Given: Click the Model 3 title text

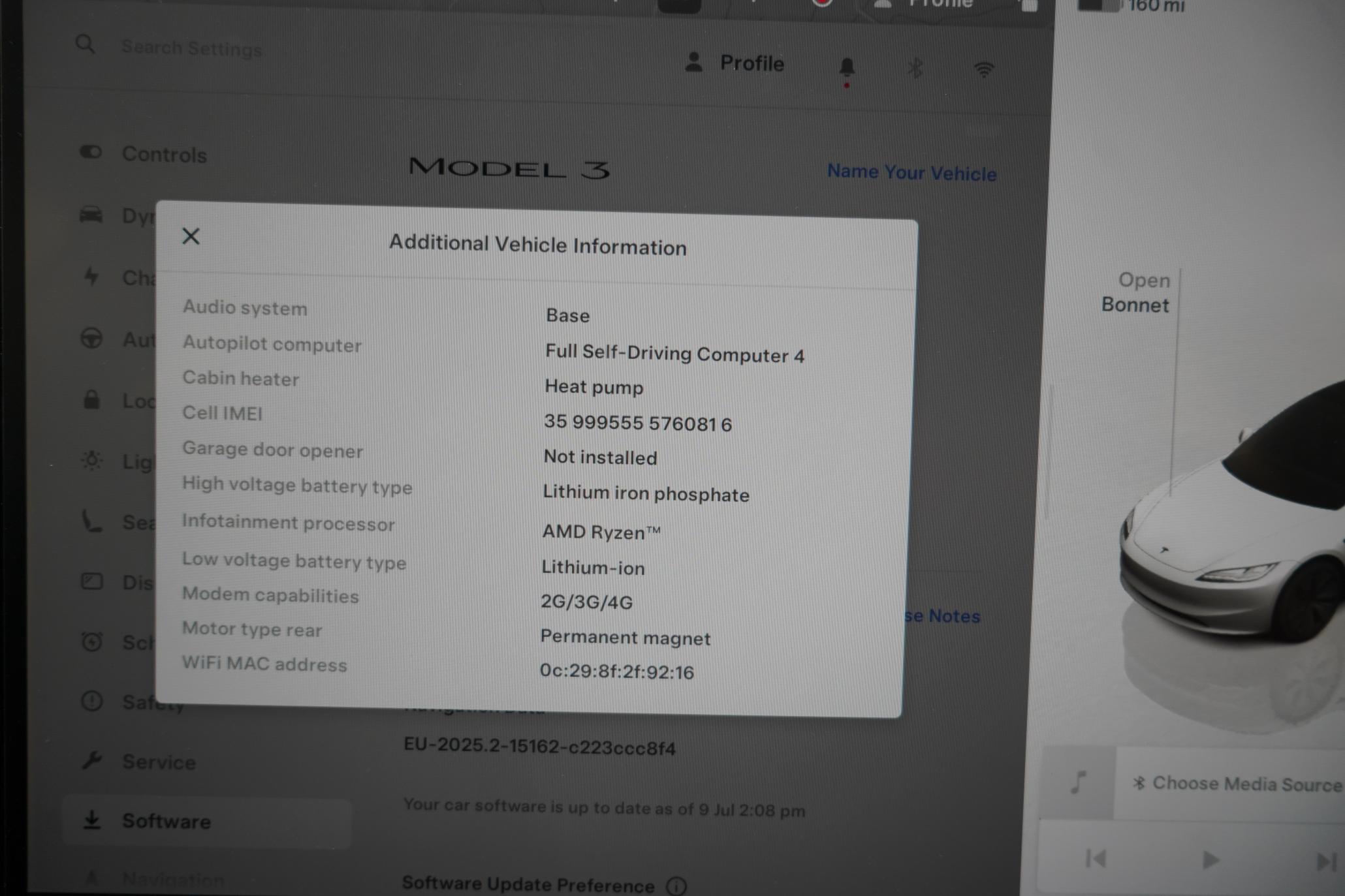Looking at the screenshot, I should click(509, 168).
